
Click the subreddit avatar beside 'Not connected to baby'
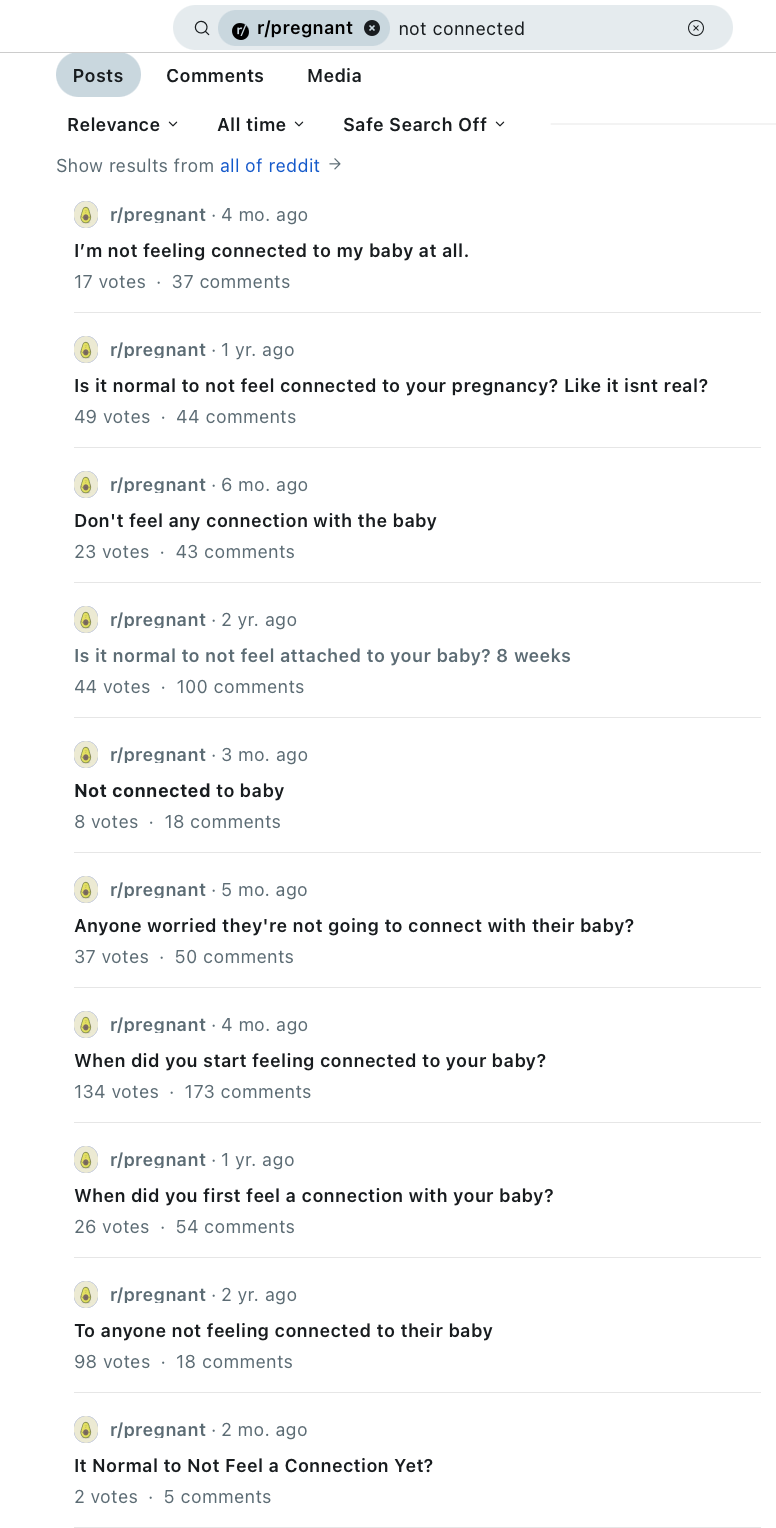(86, 754)
